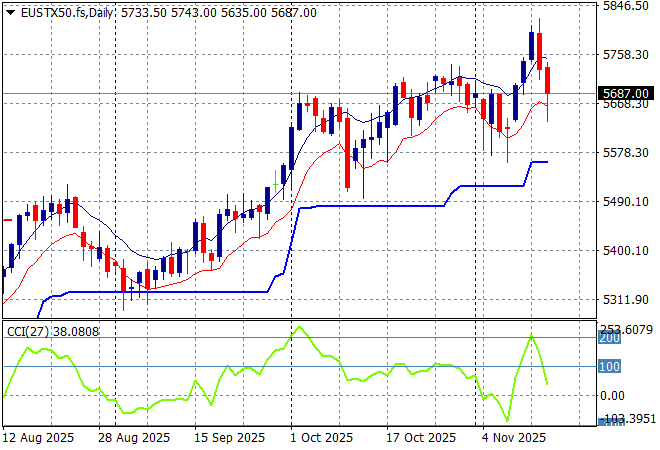
Task: Click the 1 Oct 2025 date label
Action: click(321, 438)
